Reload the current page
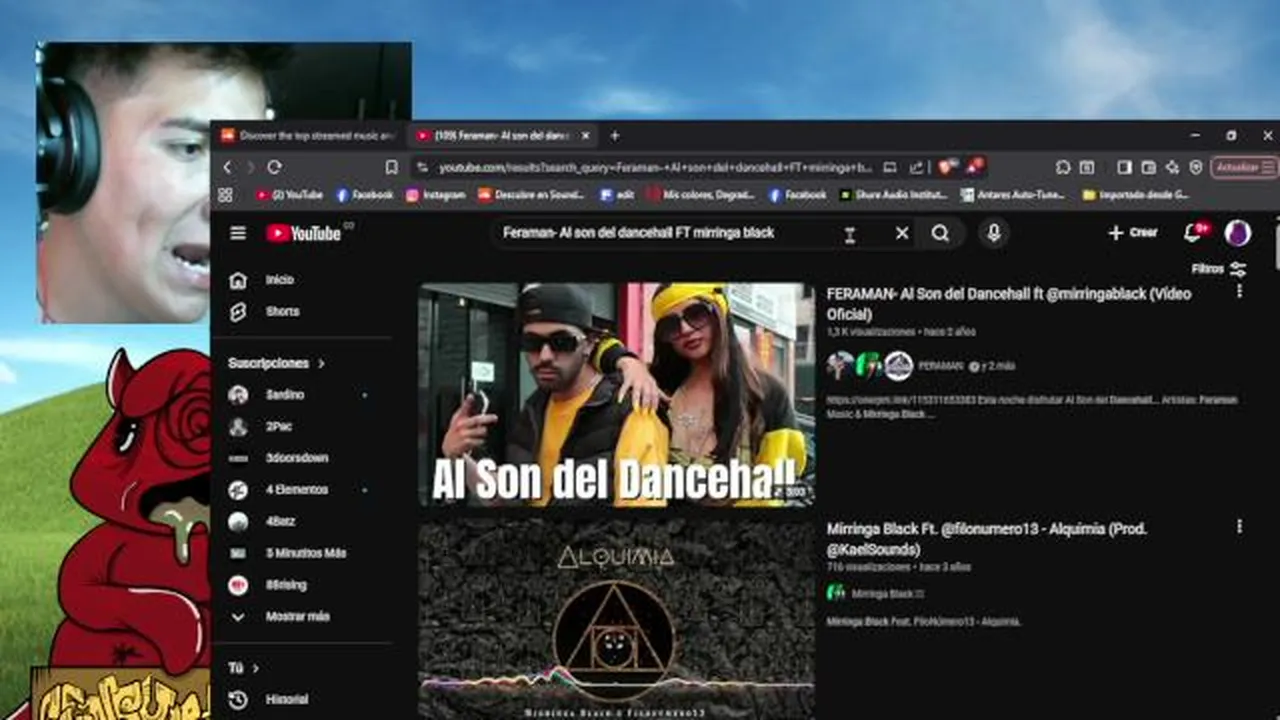Viewport: 1280px width, 720px height. 274,167
